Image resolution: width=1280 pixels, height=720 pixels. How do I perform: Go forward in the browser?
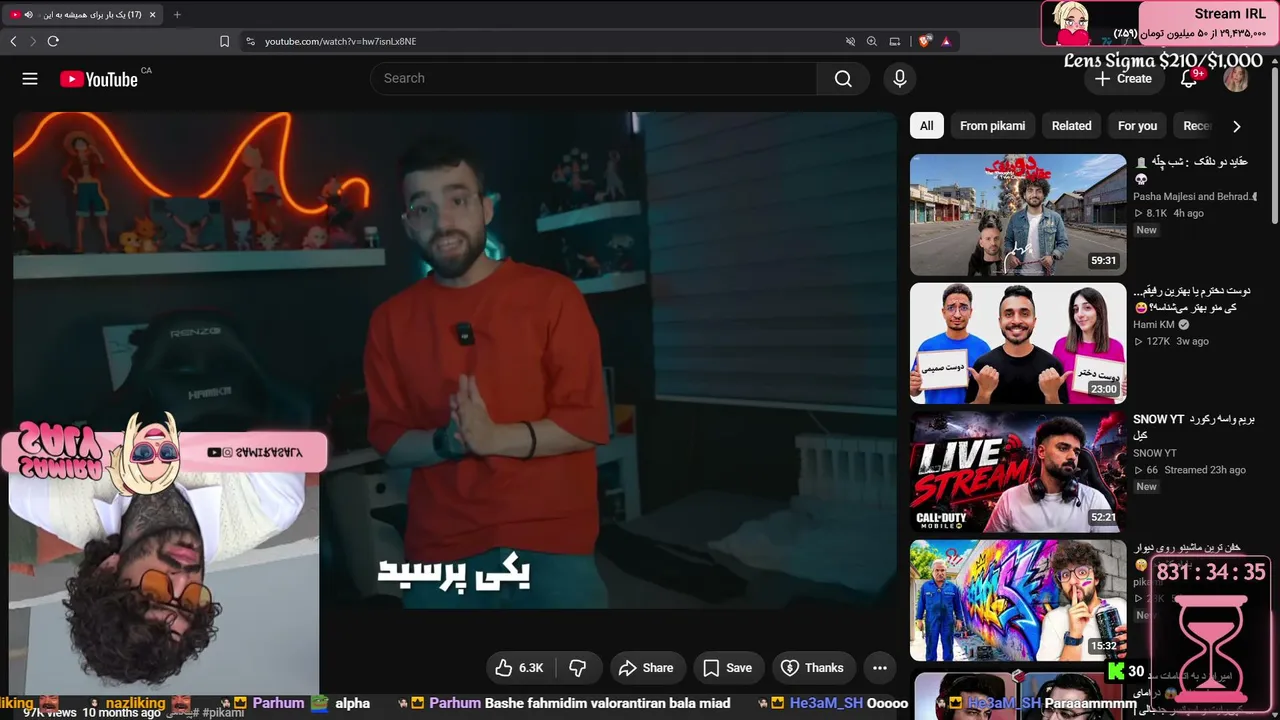click(x=33, y=41)
